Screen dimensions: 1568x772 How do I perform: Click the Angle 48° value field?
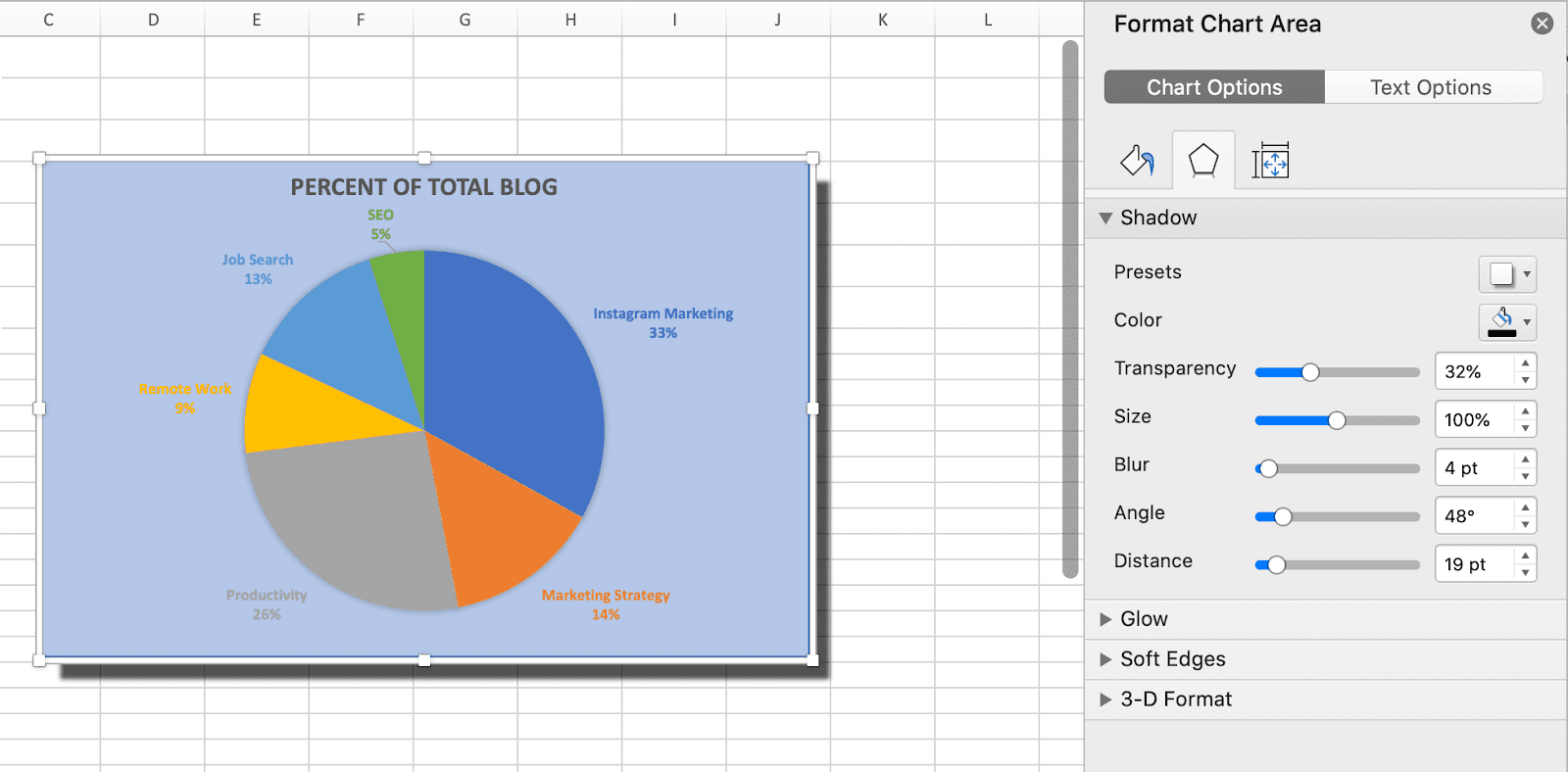click(x=1475, y=515)
